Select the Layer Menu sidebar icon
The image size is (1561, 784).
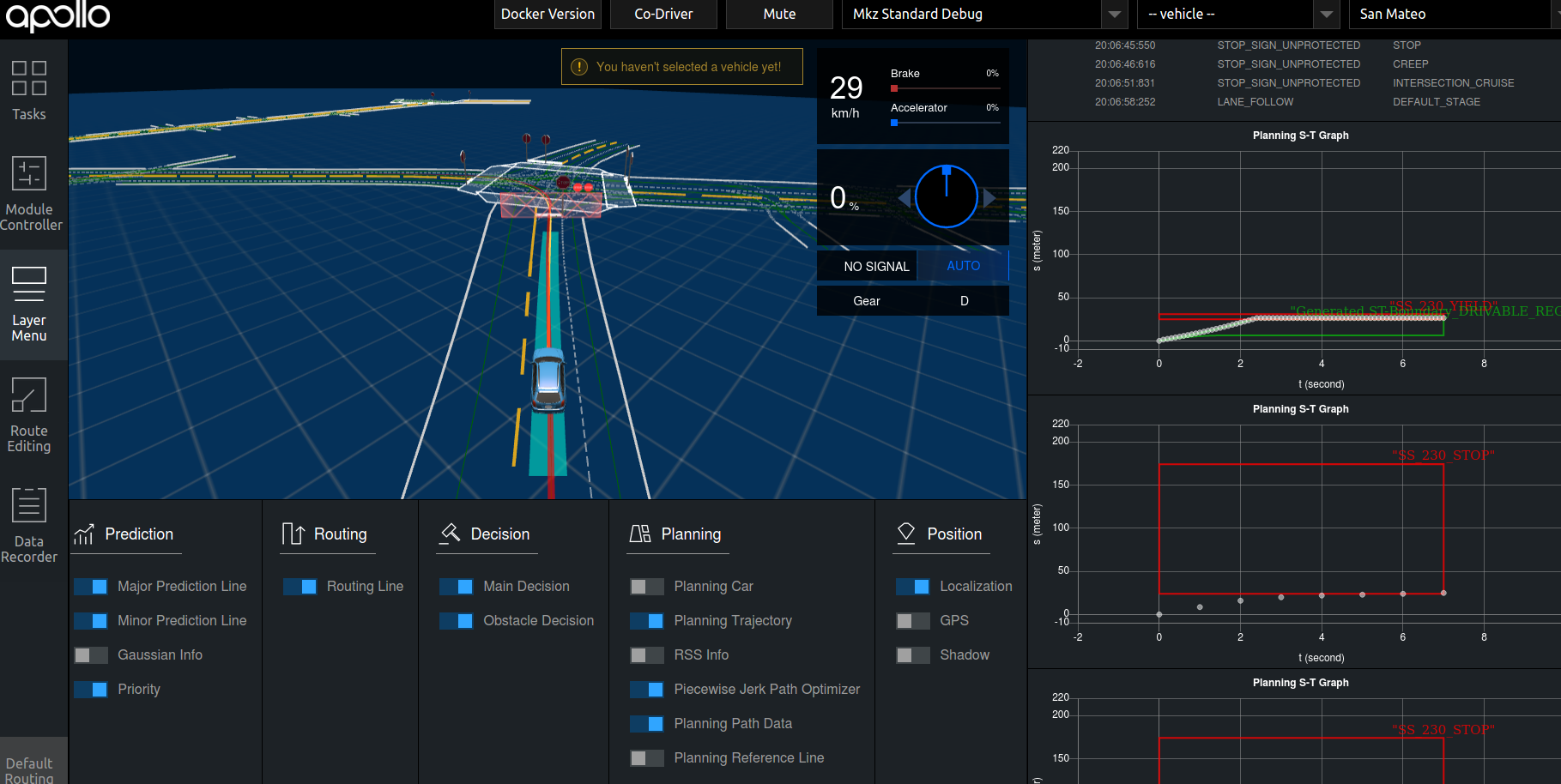tap(28, 284)
